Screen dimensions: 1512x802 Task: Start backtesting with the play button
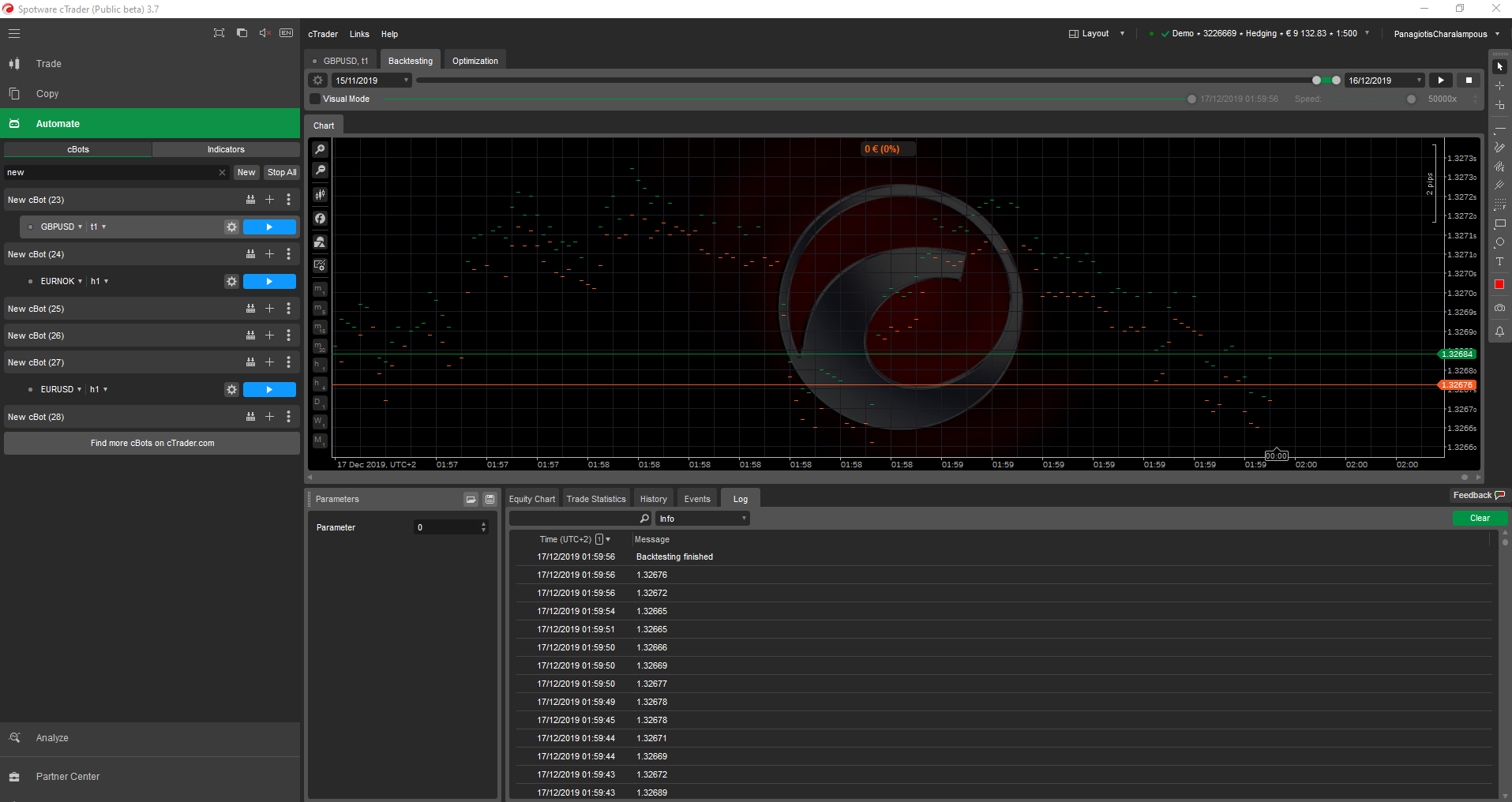[x=1441, y=80]
